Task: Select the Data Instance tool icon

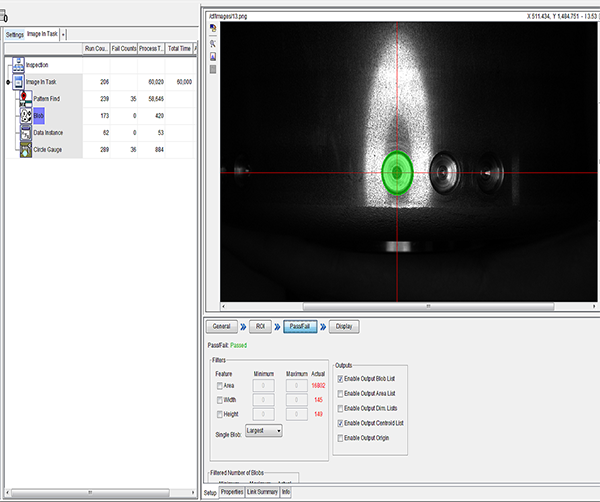Action: (26, 132)
